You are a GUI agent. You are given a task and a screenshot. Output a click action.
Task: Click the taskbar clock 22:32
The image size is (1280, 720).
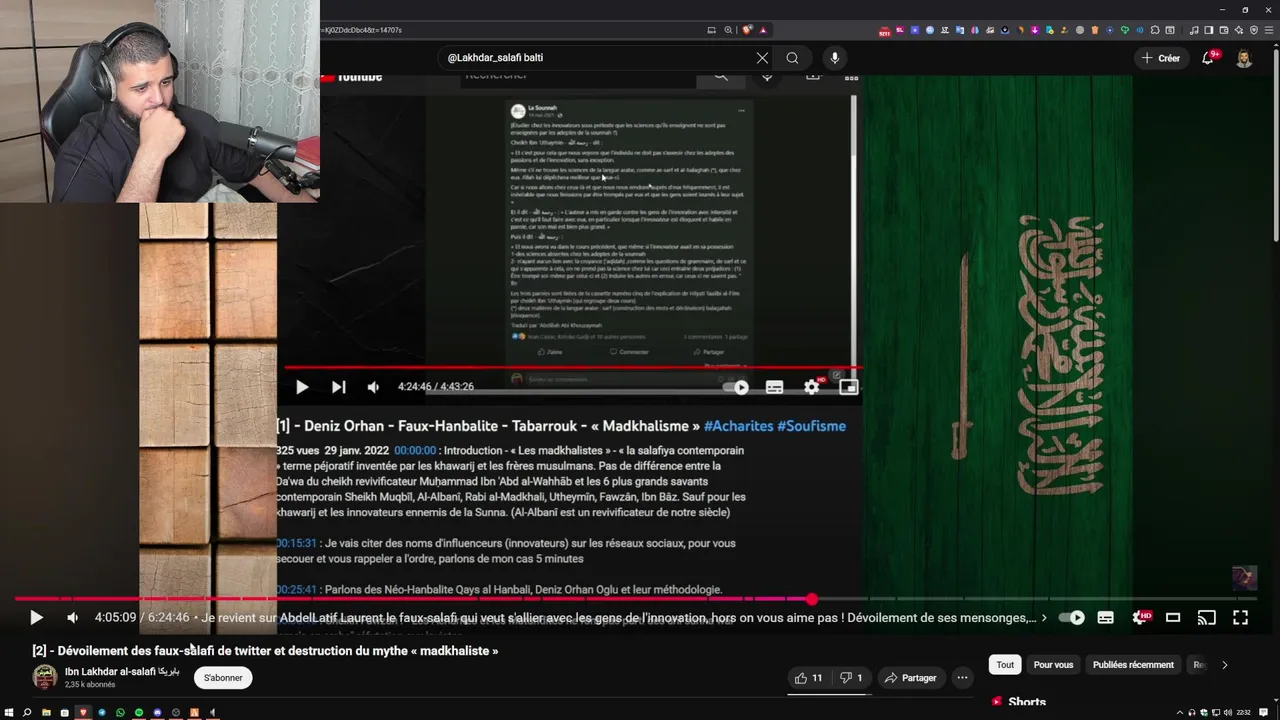pyautogui.click(x=1243, y=712)
